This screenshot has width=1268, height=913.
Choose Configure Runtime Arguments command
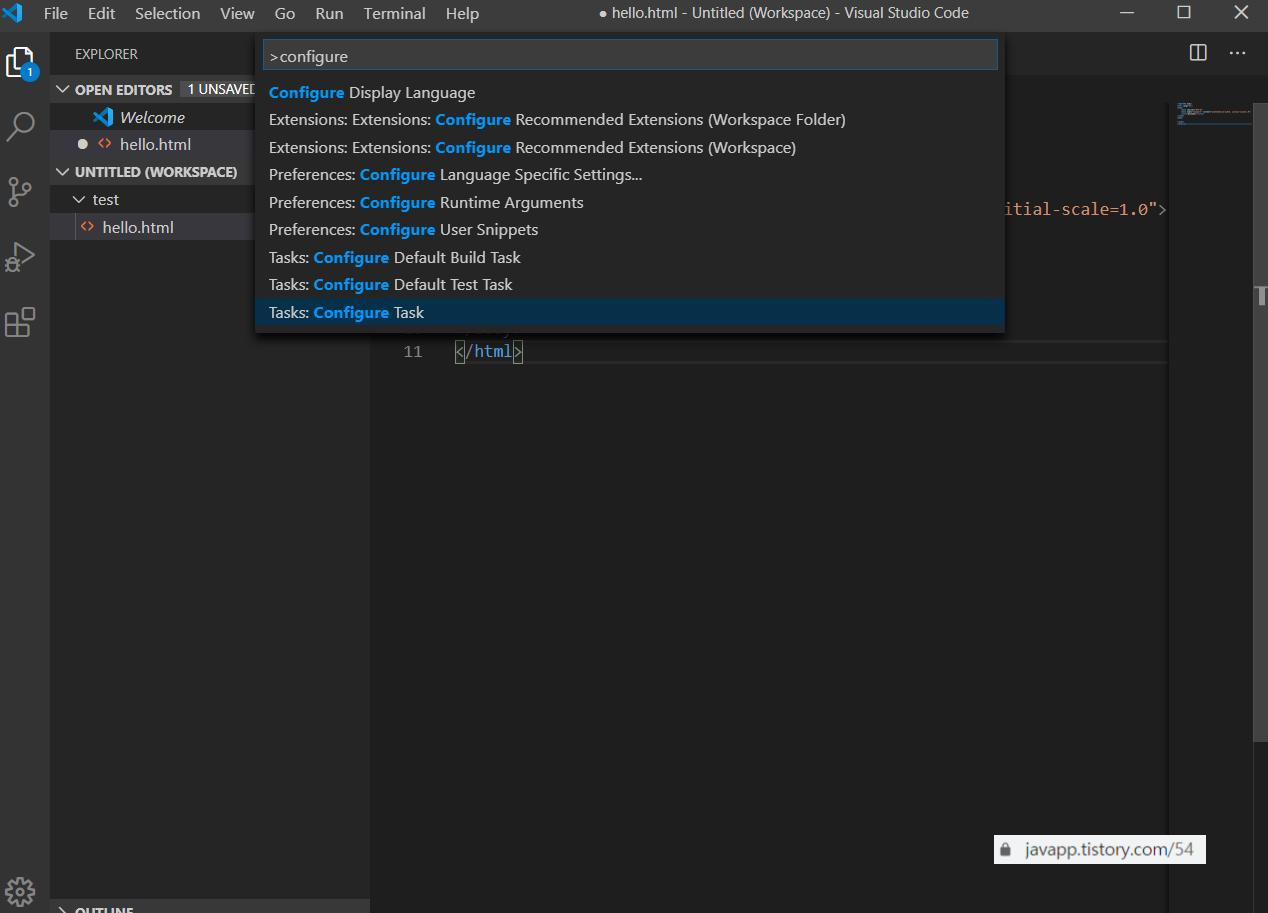[x=630, y=202]
